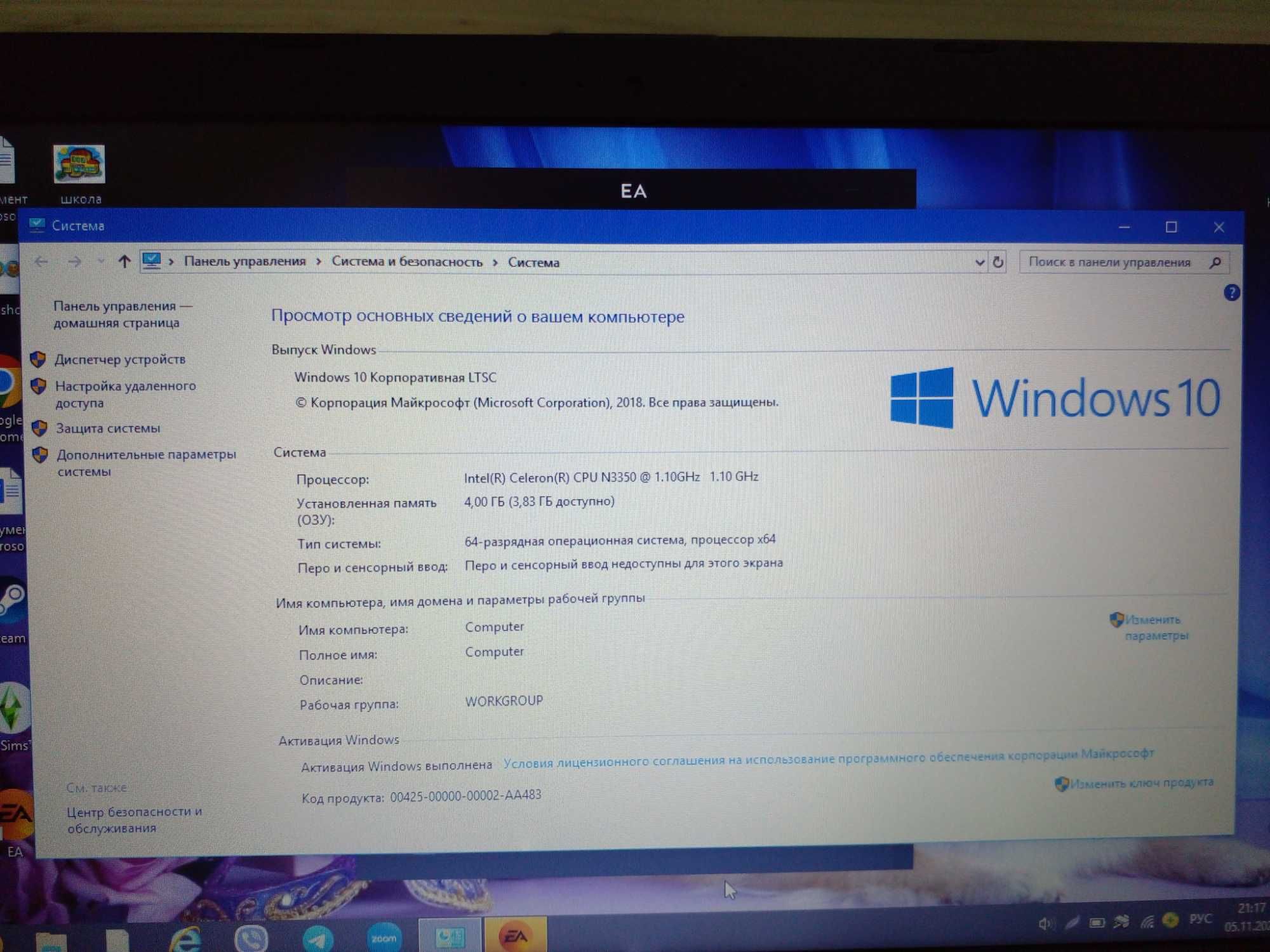1270x952 pixels.
Task: Click the search magnifier icon
Action: tap(1215, 262)
